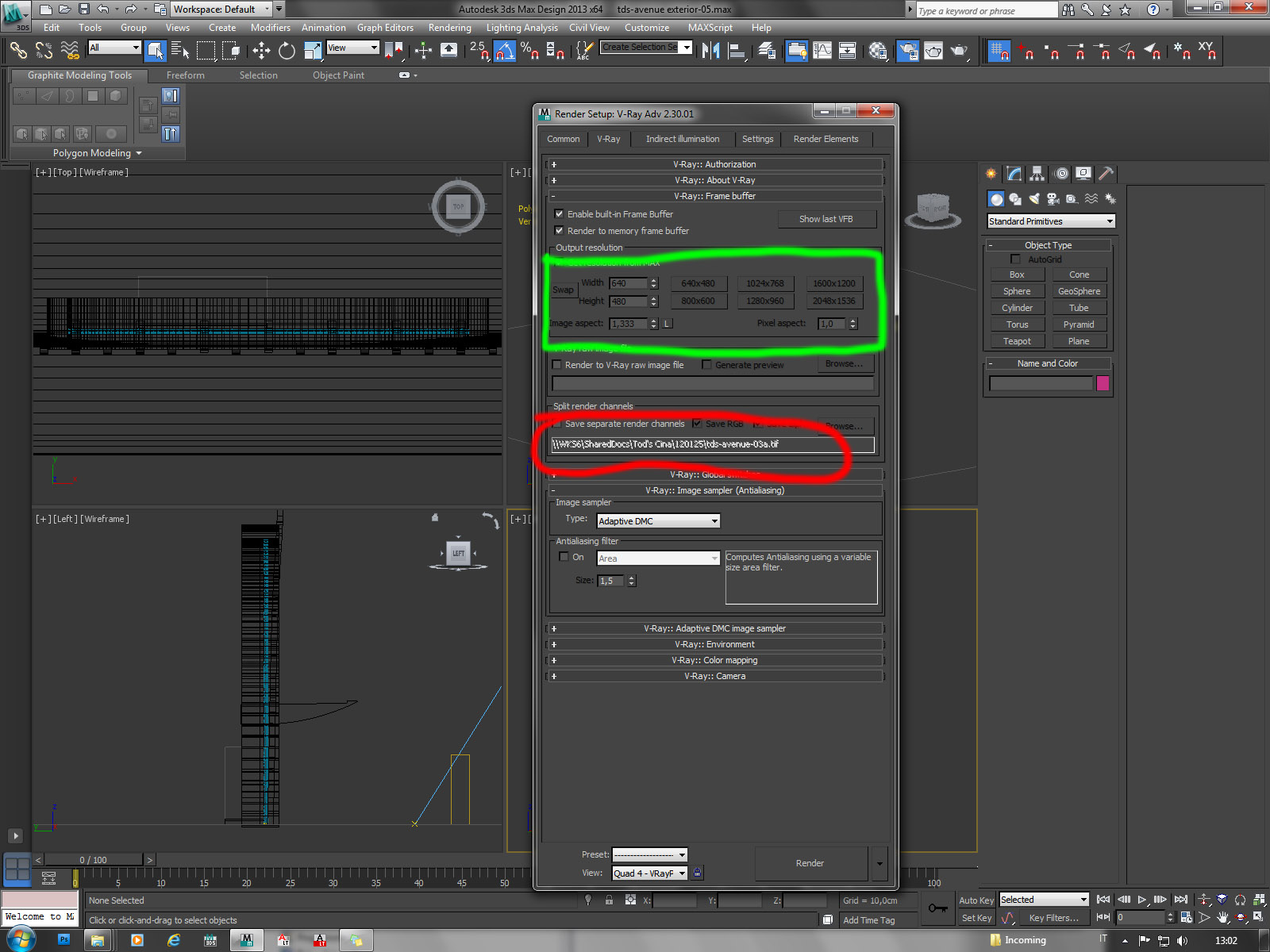Toggle the Angle Snap icon
This screenshot has width=1270, height=952.
(x=505, y=51)
